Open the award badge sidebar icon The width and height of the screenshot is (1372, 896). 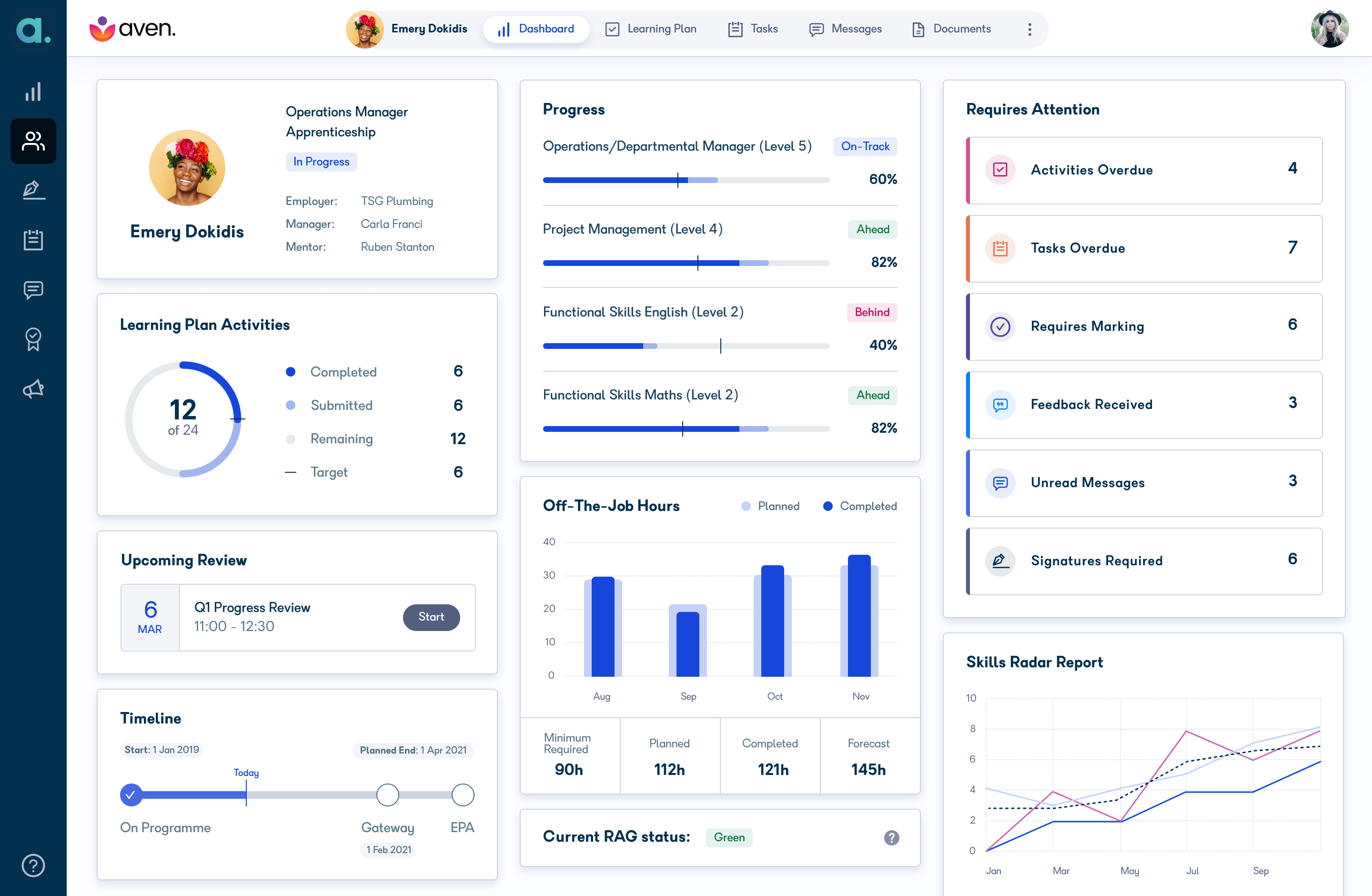33,340
